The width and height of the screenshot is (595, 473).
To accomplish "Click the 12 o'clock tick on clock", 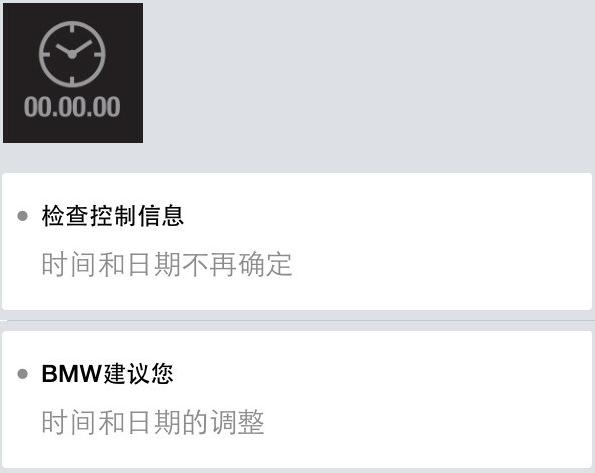I will [x=72, y=27].
